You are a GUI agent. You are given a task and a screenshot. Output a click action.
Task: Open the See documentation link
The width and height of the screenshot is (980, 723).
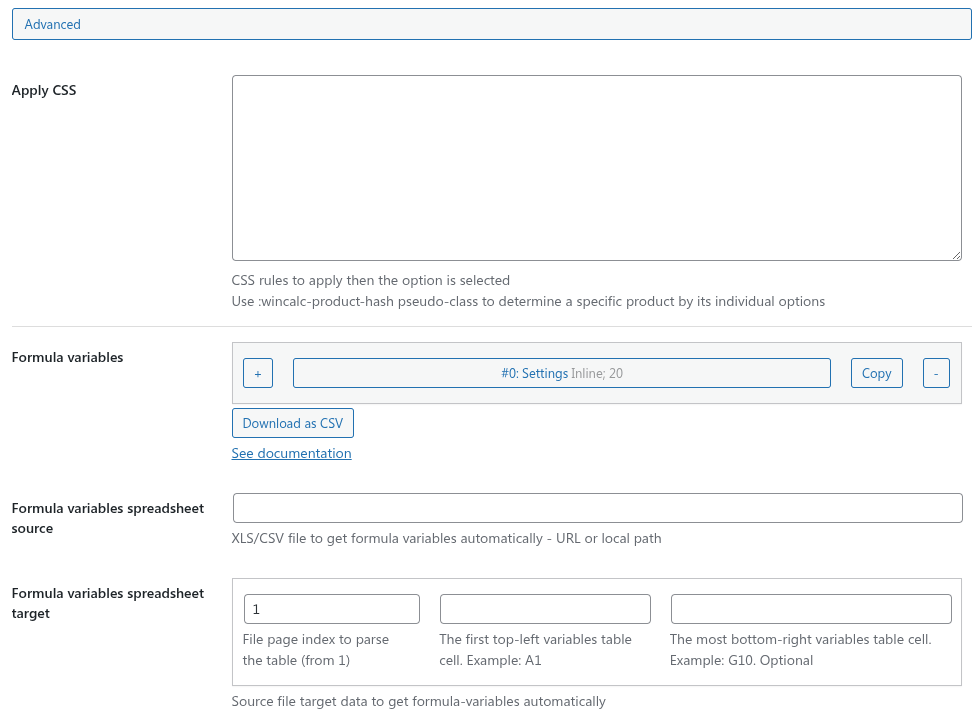[291, 453]
